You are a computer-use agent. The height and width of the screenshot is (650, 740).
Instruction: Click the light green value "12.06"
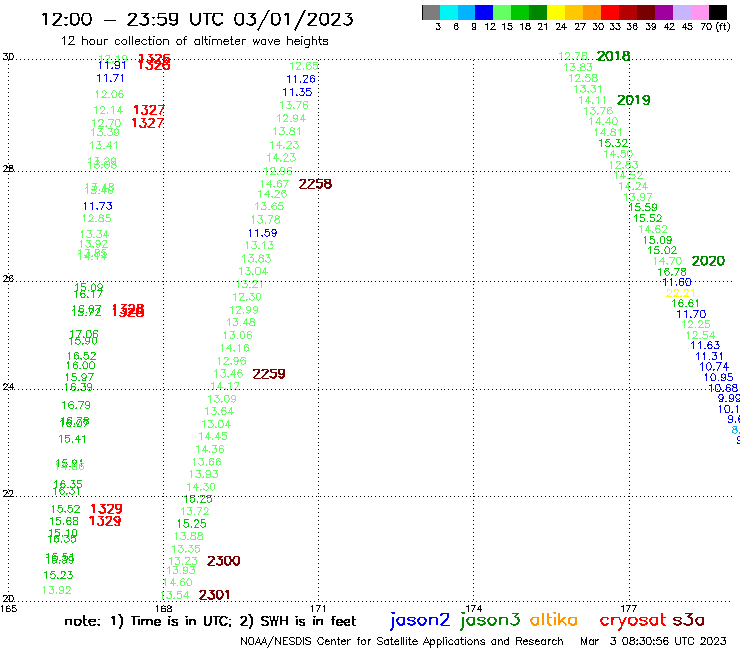coord(109,94)
